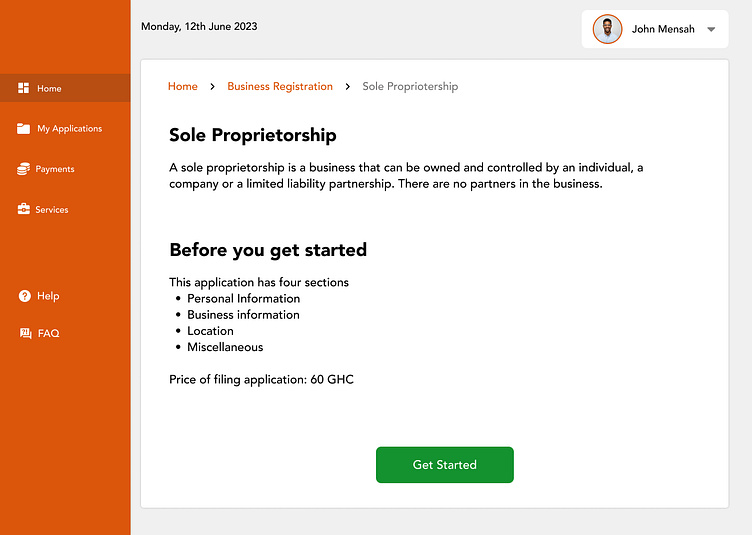Click the Home dashboard grid icon
This screenshot has height=535, width=752.
24,88
